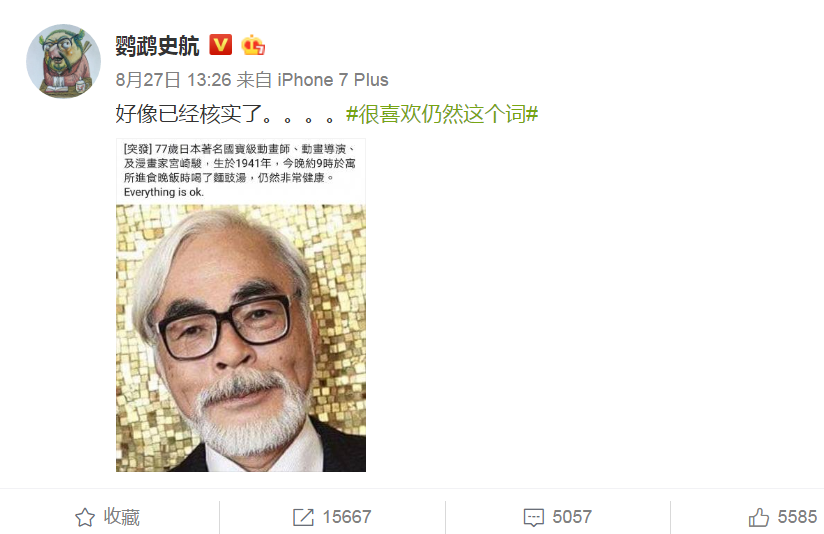Click the thumbs-up like icon
Viewport: 824px width, 534px height.
tap(759, 517)
